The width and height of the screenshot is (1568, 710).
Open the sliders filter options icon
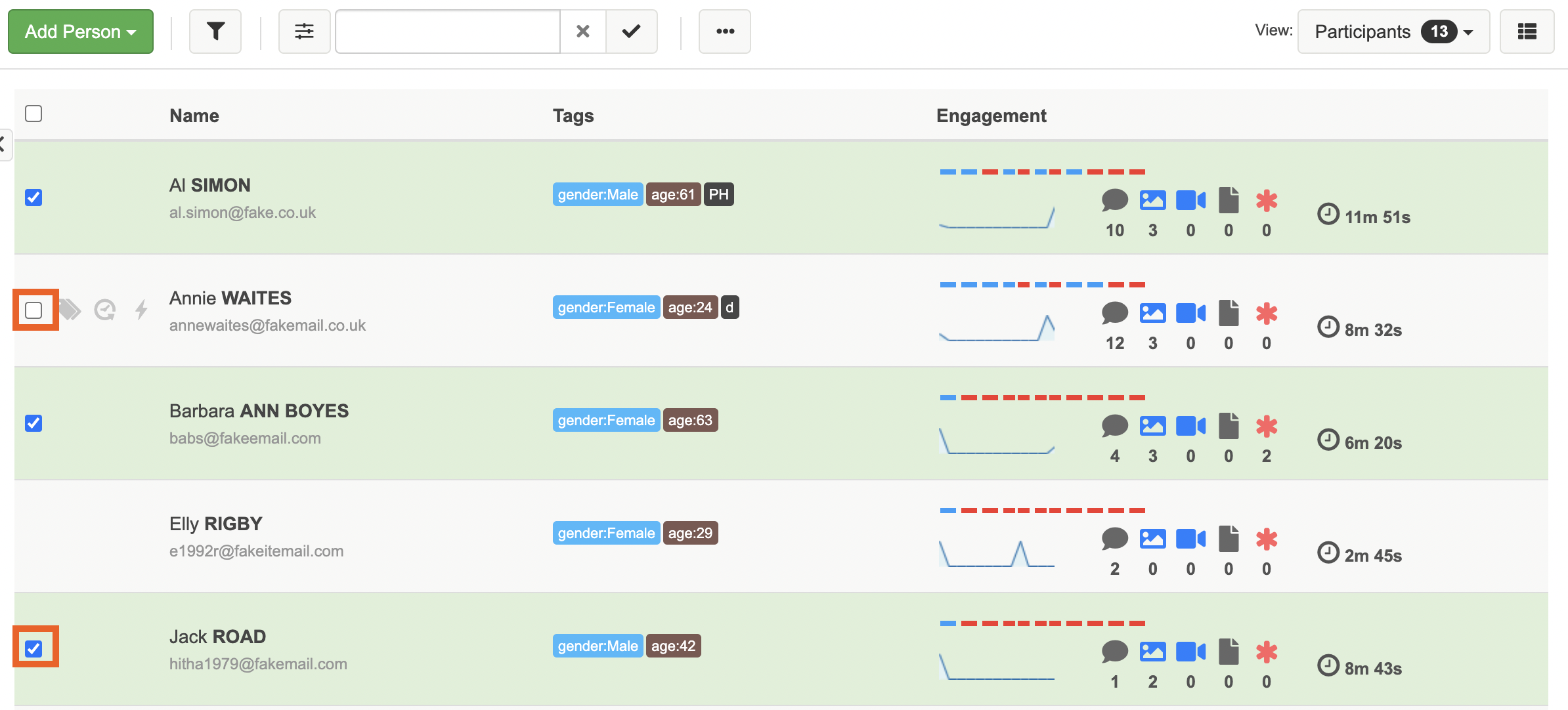[304, 31]
